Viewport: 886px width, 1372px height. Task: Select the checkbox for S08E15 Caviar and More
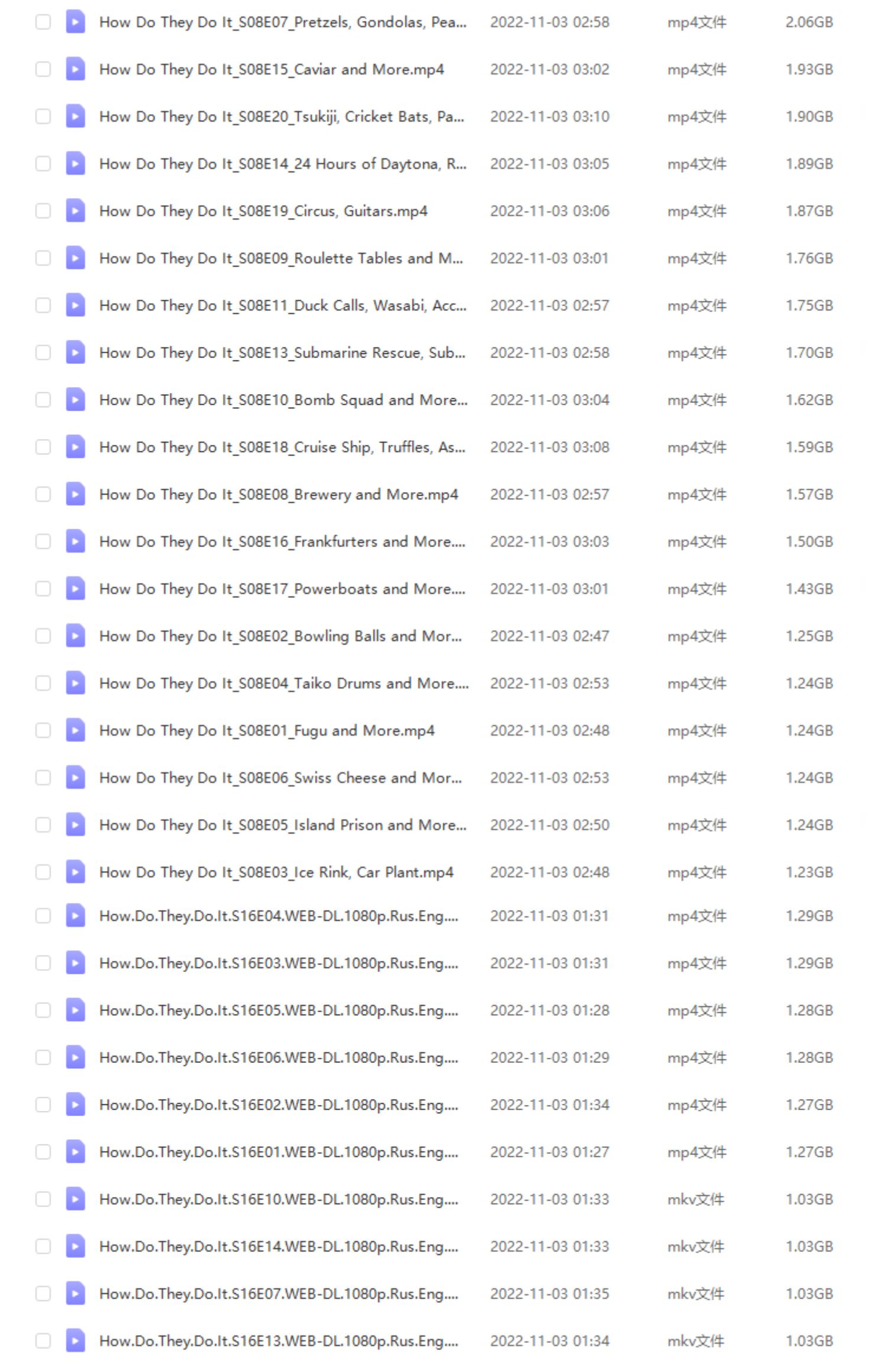pos(43,69)
